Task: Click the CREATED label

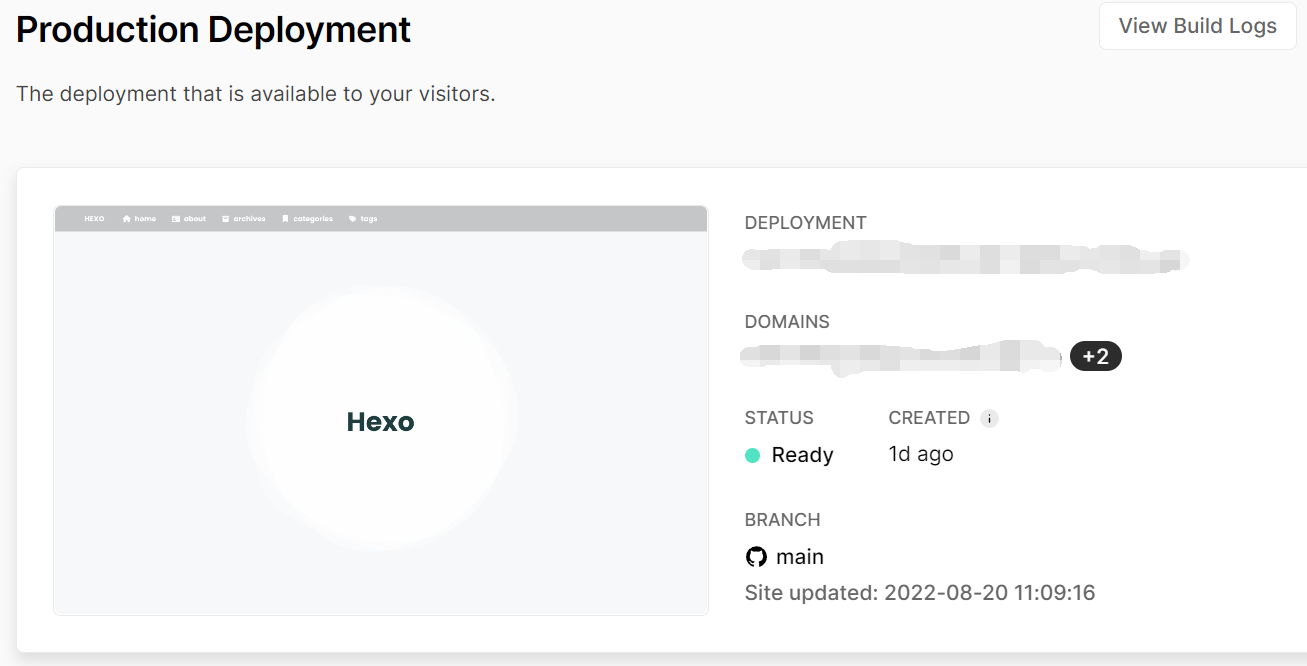Action: [x=929, y=418]
